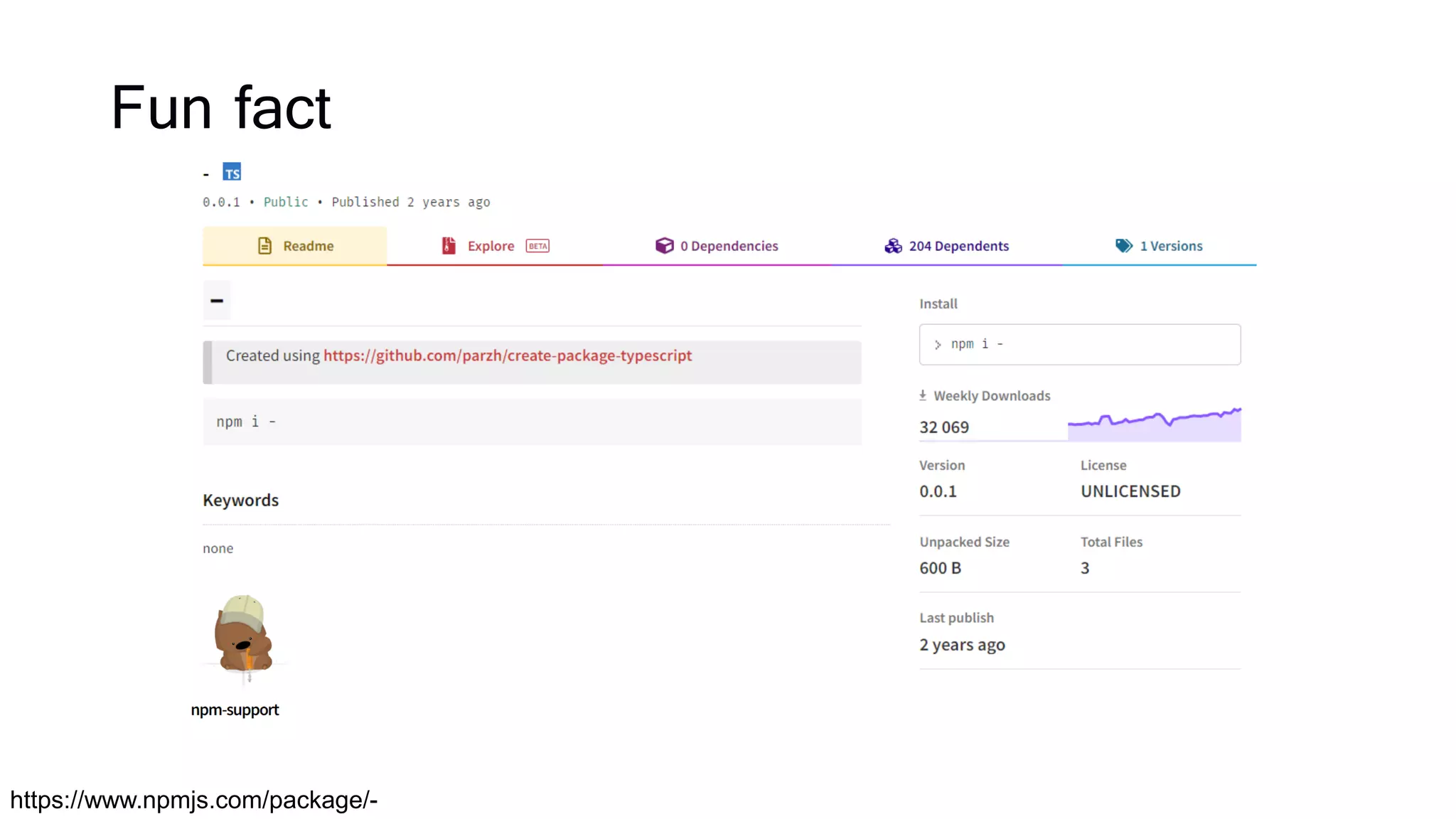Click the Install label
Image resolution: width=1456 pixels, height=819 pixels.
[938, 304]
